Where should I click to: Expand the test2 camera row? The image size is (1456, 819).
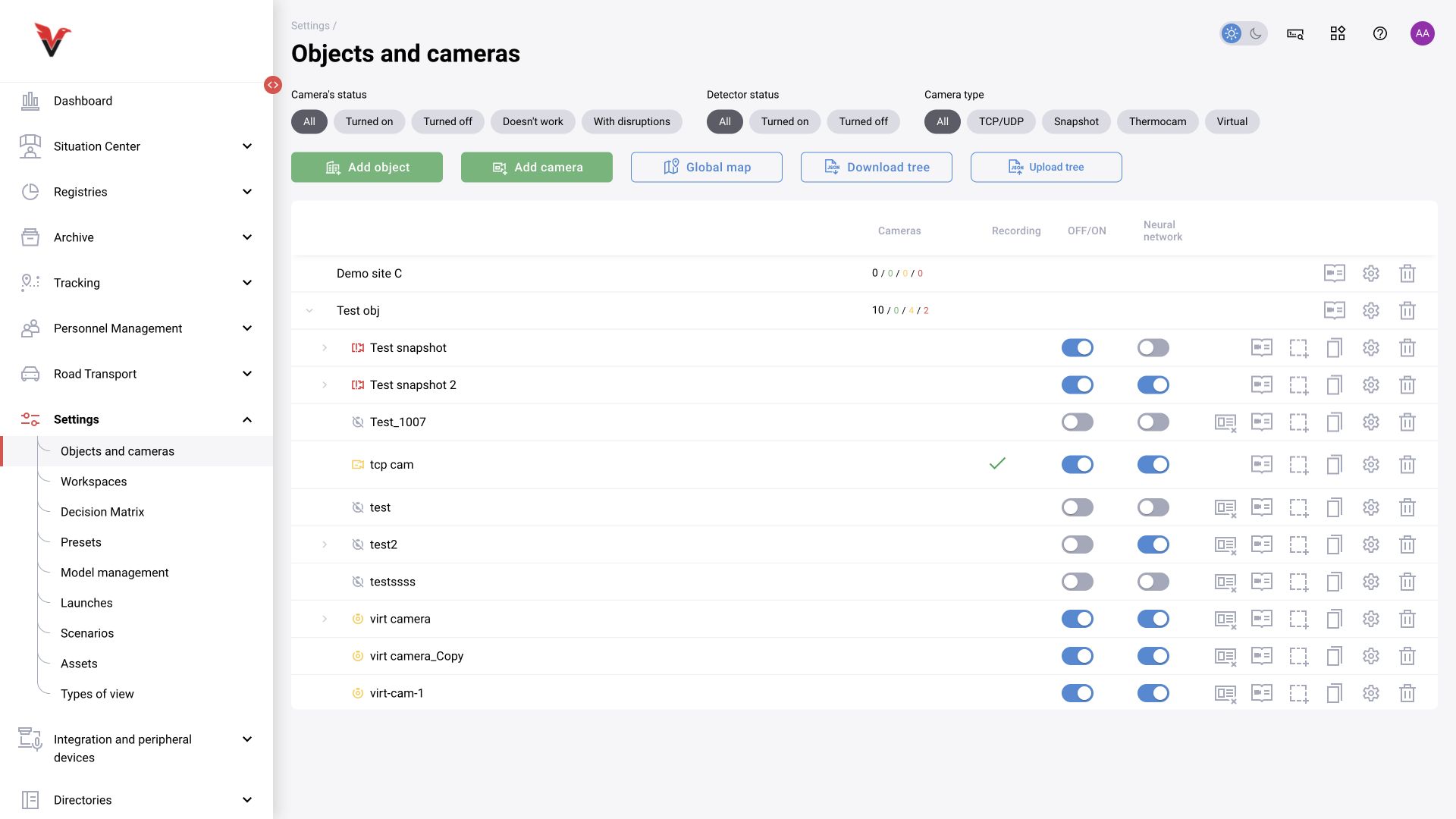[325, 544]
